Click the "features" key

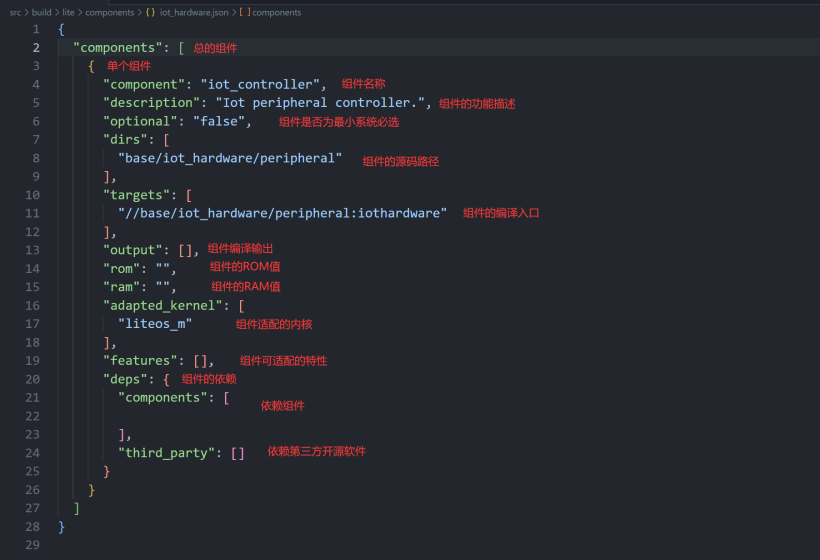pos(140,361)
